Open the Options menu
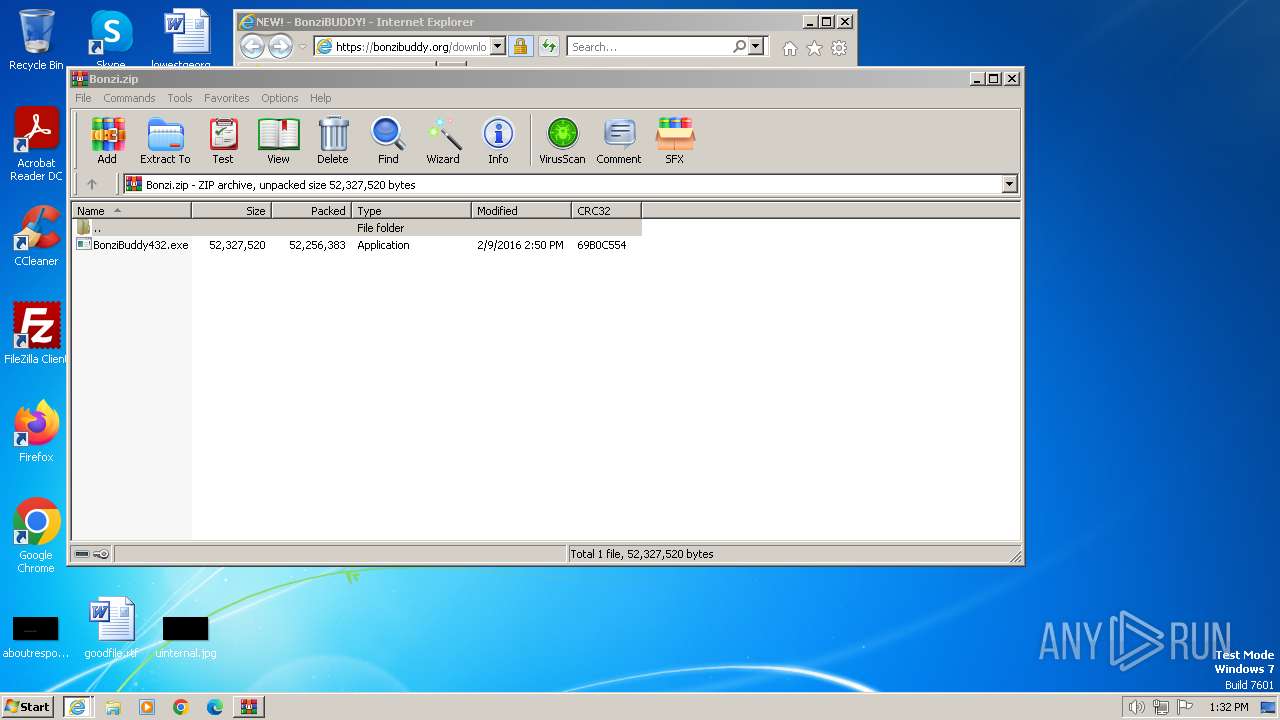 tap(280, 98)
